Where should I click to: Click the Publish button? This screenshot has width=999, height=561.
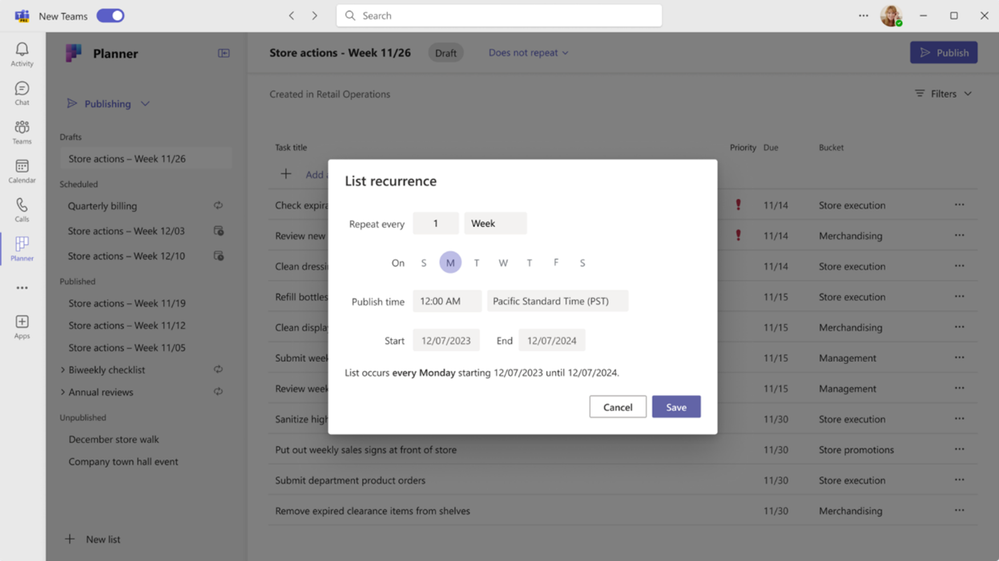[944, 53]
